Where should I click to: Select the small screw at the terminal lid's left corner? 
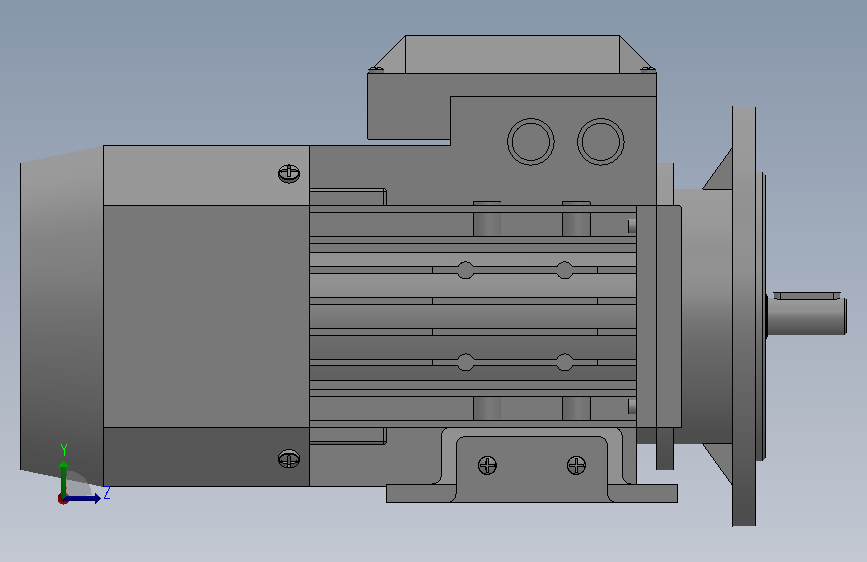(x=375, y=69)
